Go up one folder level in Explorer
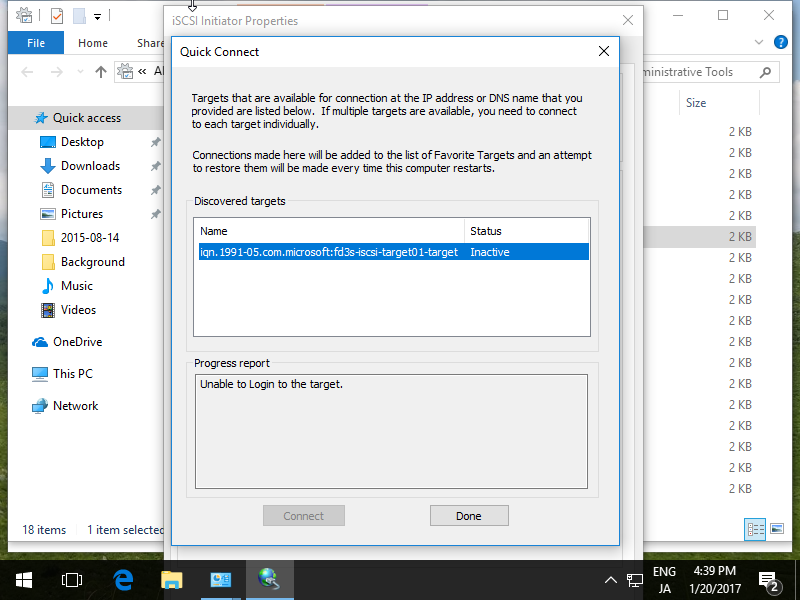Image resolution: width=800 pixels, height=600 pixels. (x=101, y=72)
